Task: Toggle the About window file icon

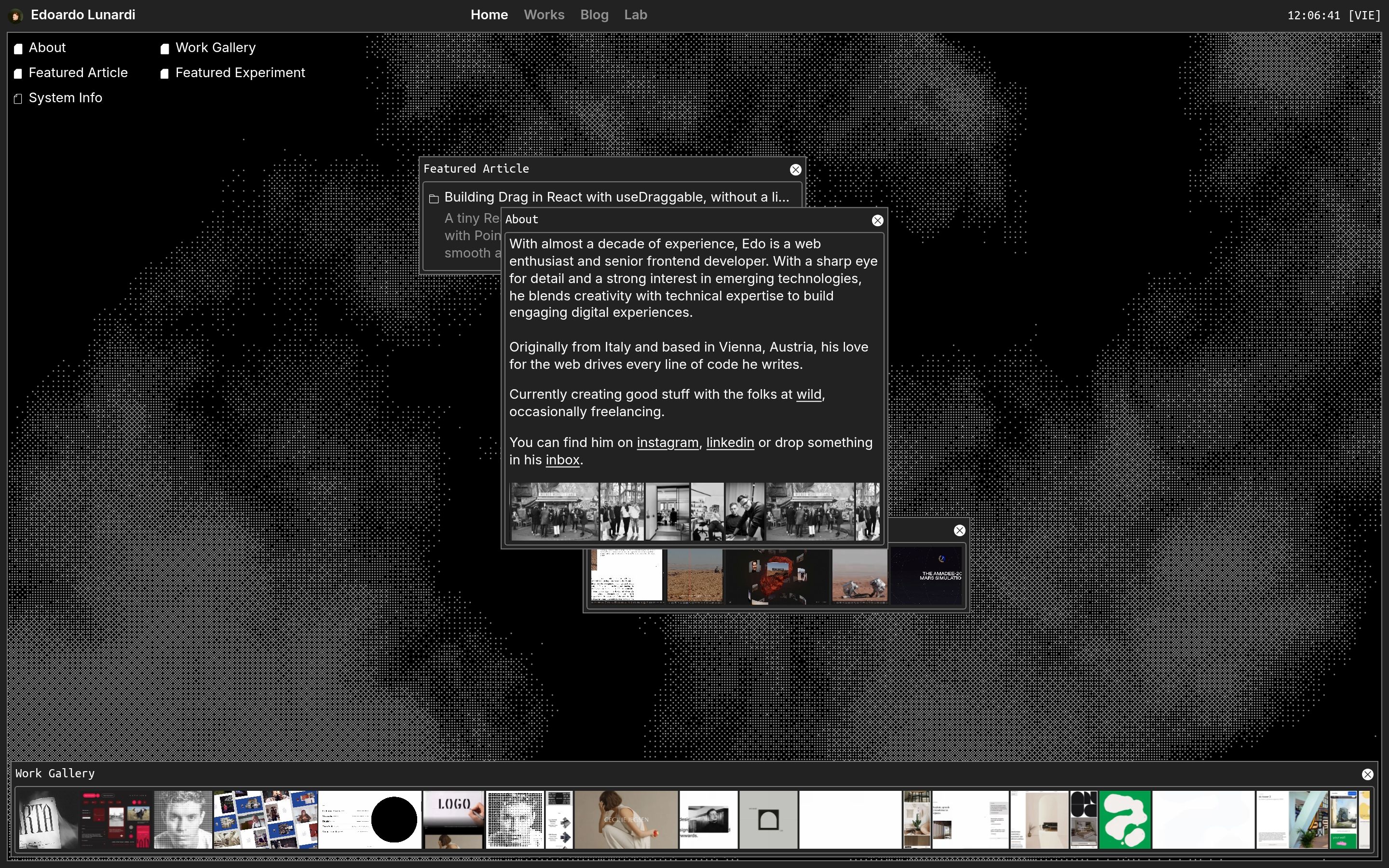Action: (18, 49)
